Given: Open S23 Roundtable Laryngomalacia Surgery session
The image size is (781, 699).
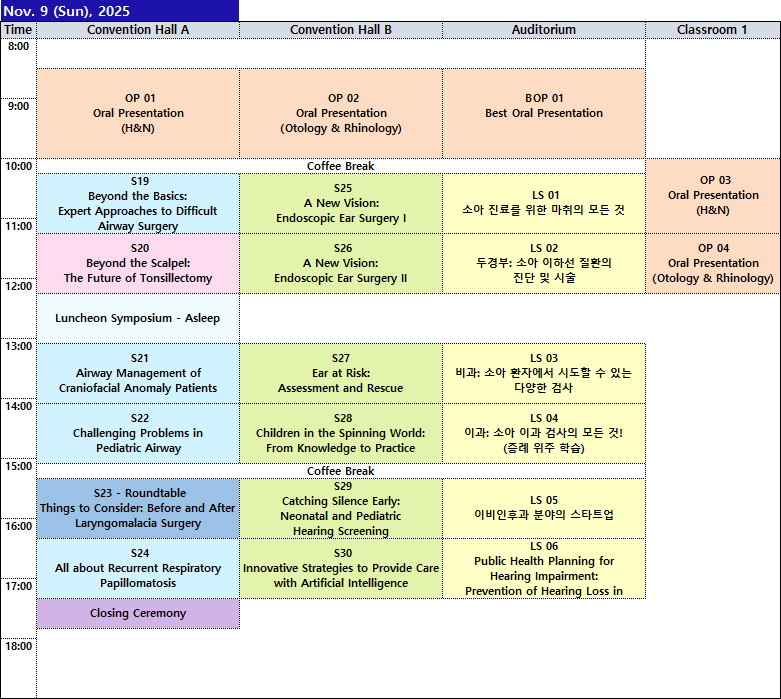Looking at the screenshot, I should (138, 508).
